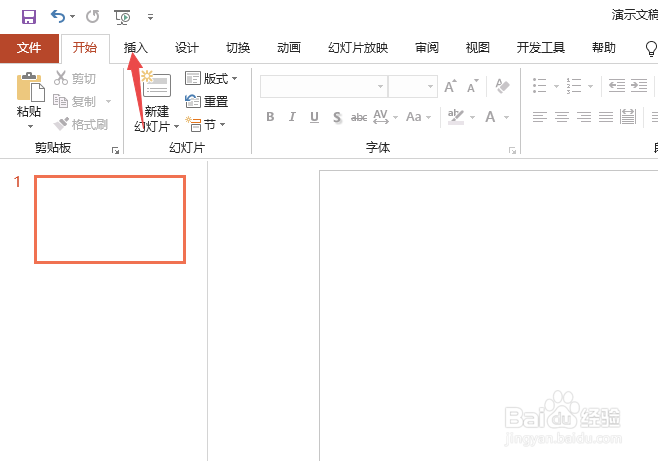Open Customize Quick Access Toolbar dropdown
The image size is (658, 461).
click(x=150, y=17)
